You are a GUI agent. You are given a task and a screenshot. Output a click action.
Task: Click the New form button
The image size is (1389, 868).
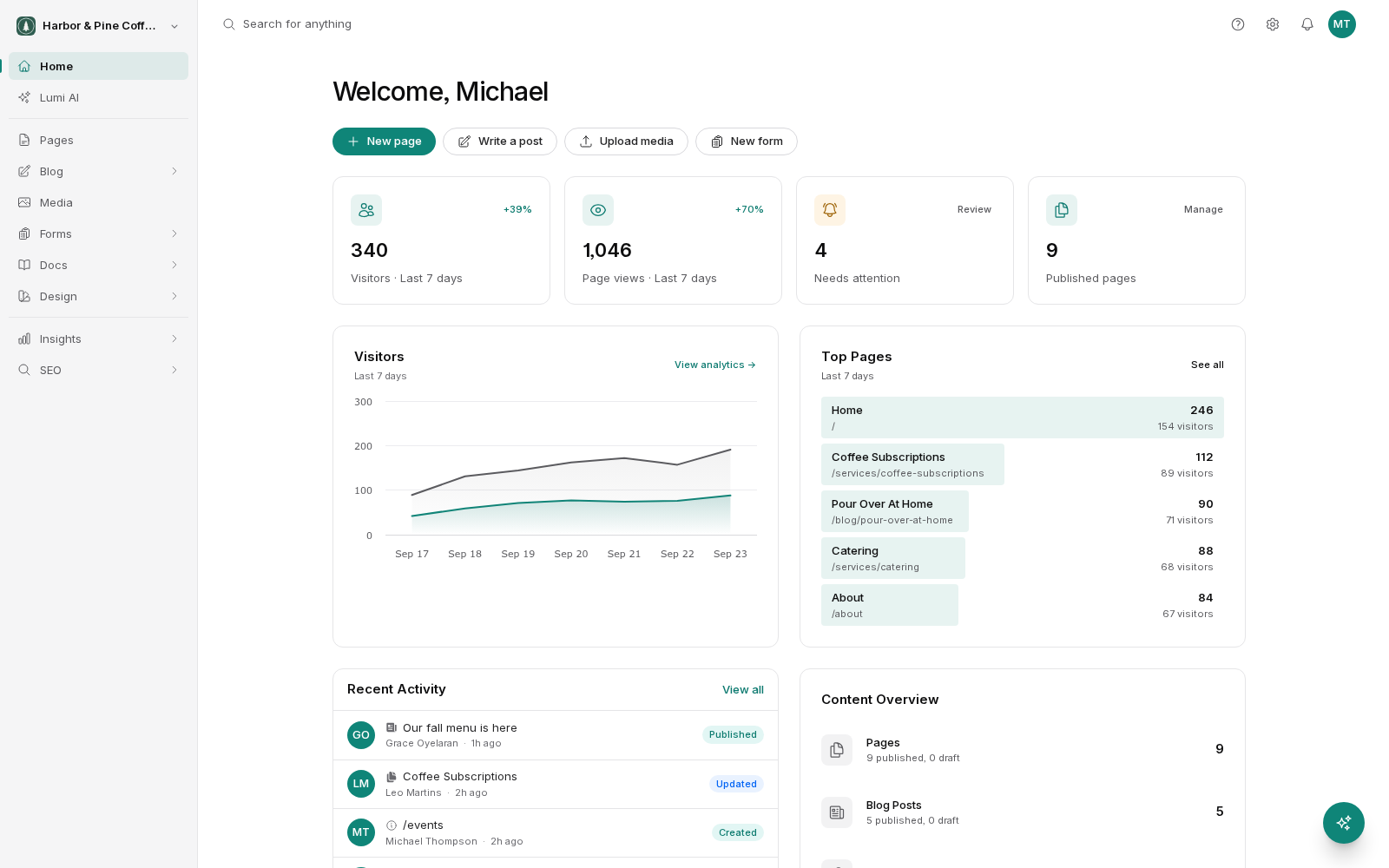pyautogui.click(x=747, y=141)
